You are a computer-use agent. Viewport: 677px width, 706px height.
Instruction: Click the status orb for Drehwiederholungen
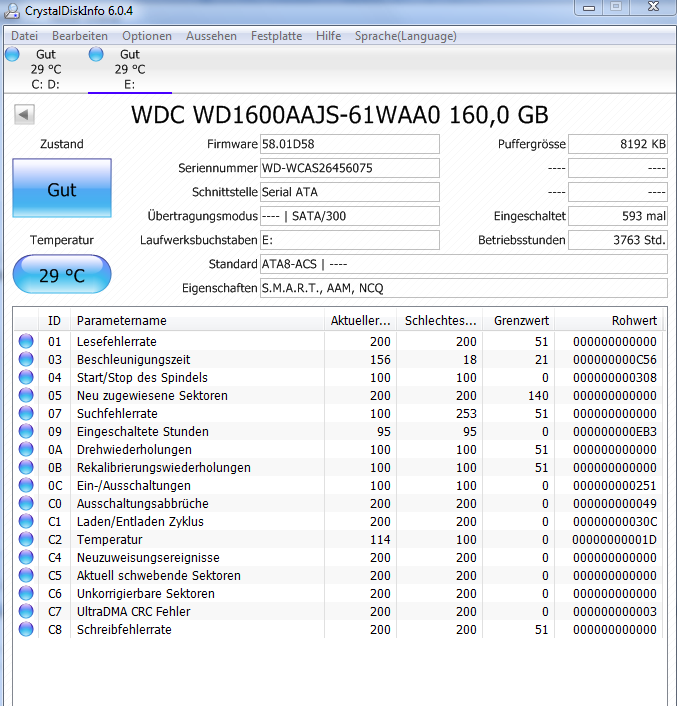click(26, 449)
